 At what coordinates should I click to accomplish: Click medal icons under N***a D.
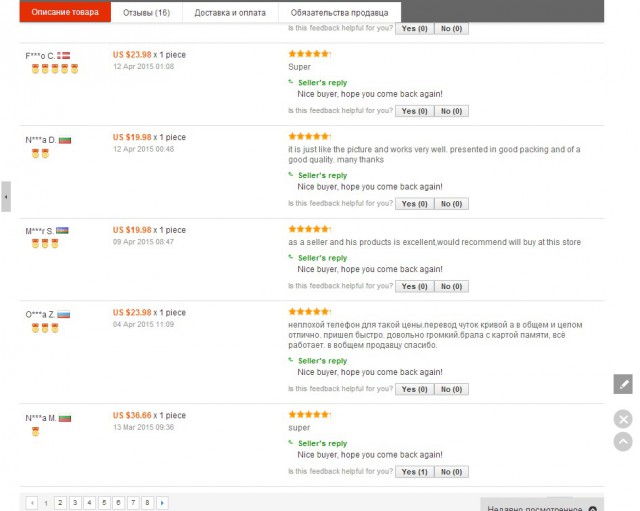[40, 154]
